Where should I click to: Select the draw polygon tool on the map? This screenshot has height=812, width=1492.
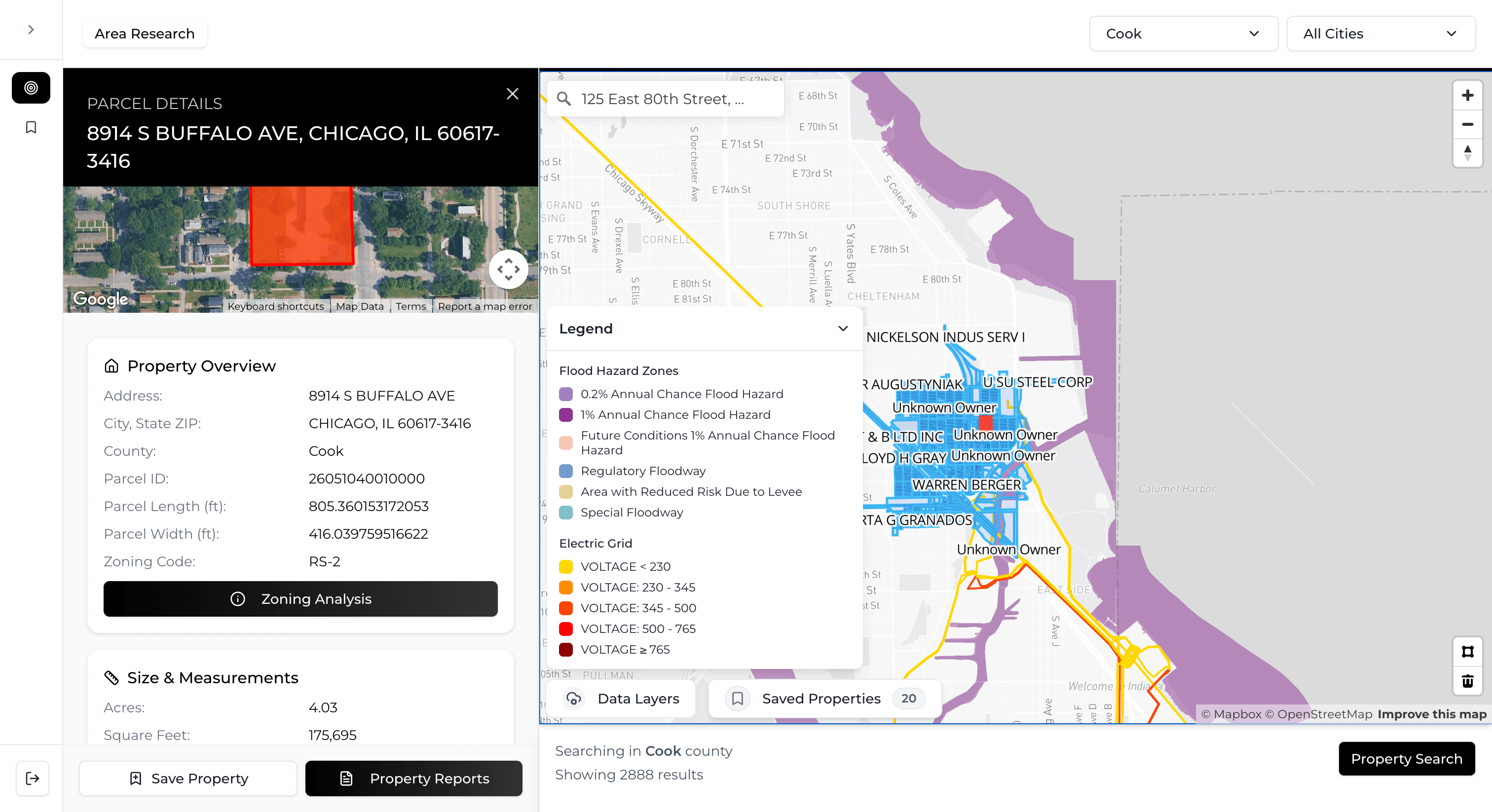coord(1467,652)
